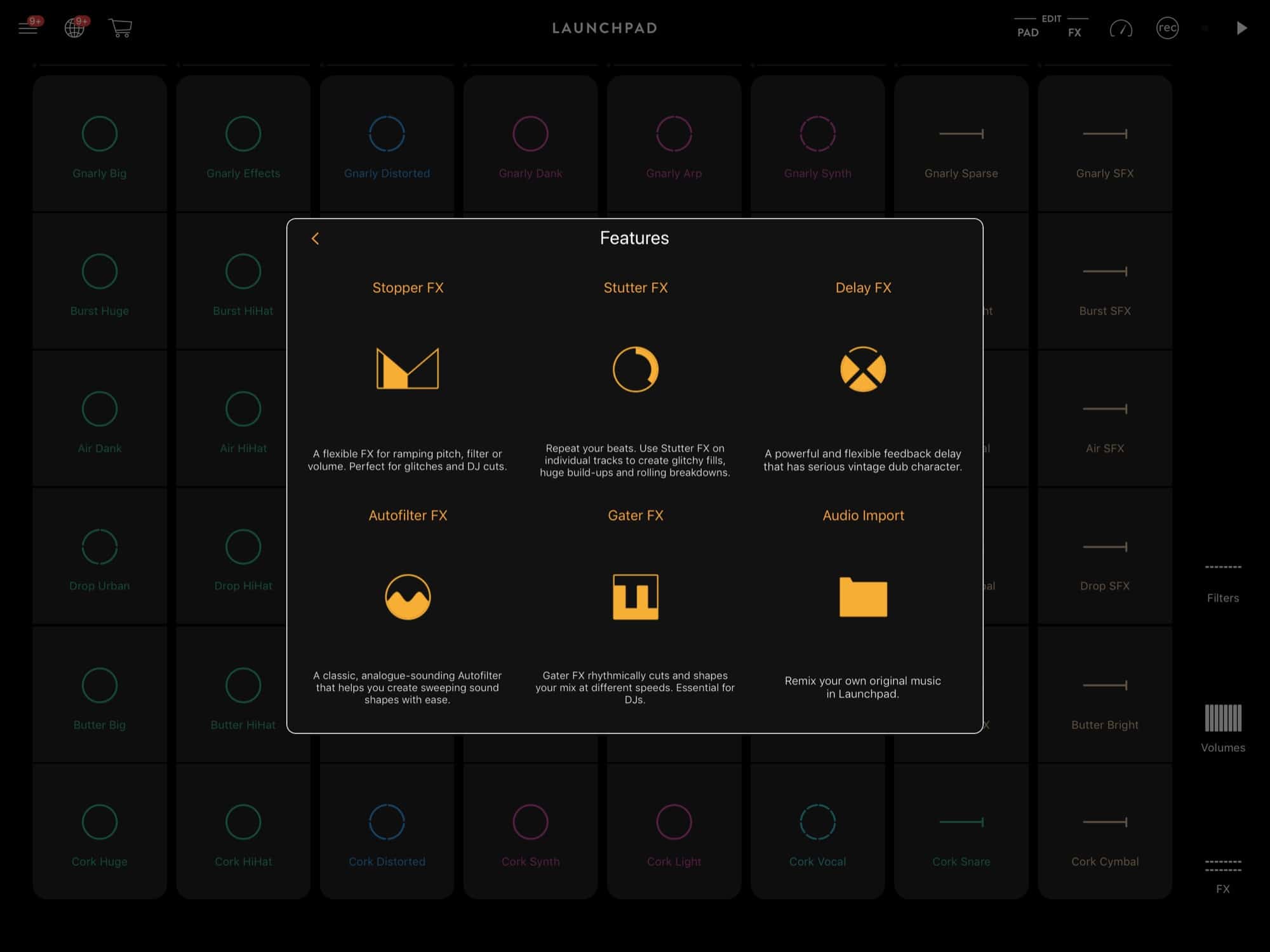Click the Audio Import folder icon
Image resolution: width=1270 pixels, height=952 pixels.
coord(862,597)
